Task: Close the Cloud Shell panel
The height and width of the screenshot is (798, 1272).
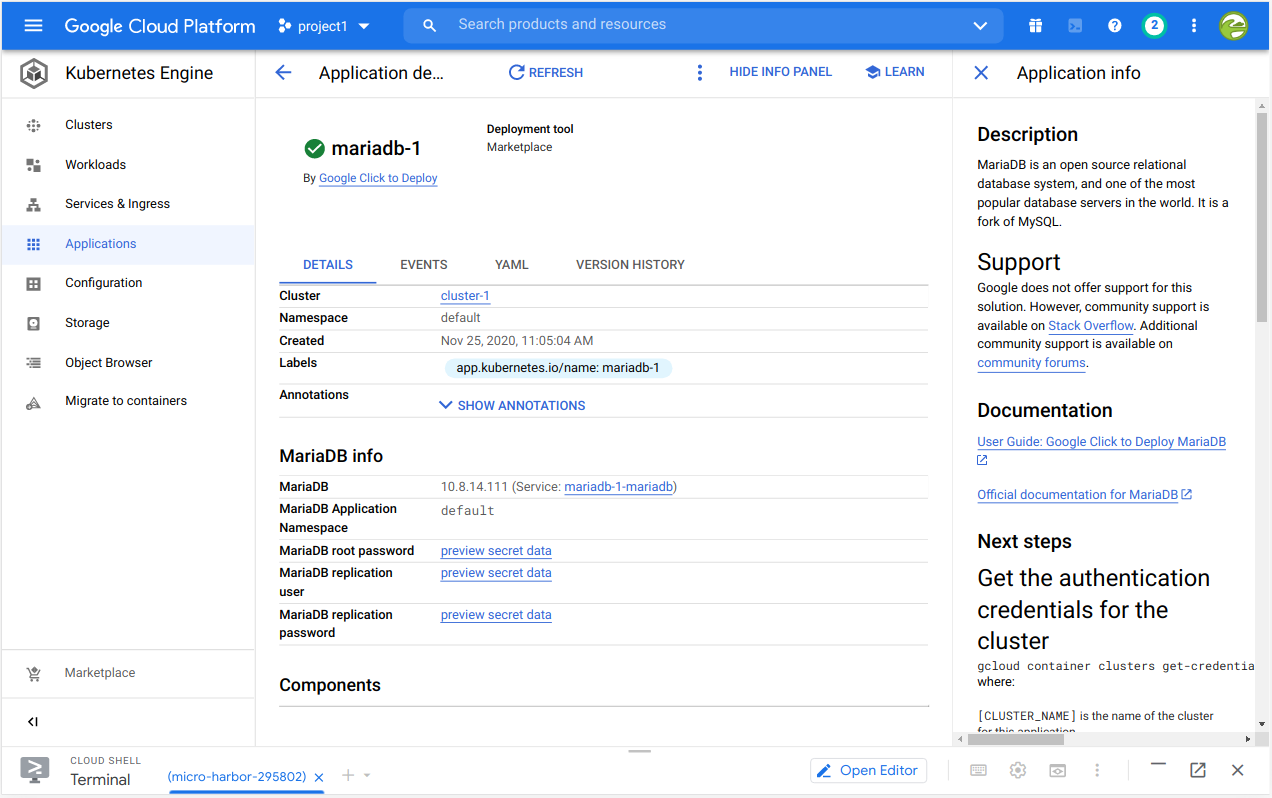Action: pyautogui.click(x=1238, y=770)
